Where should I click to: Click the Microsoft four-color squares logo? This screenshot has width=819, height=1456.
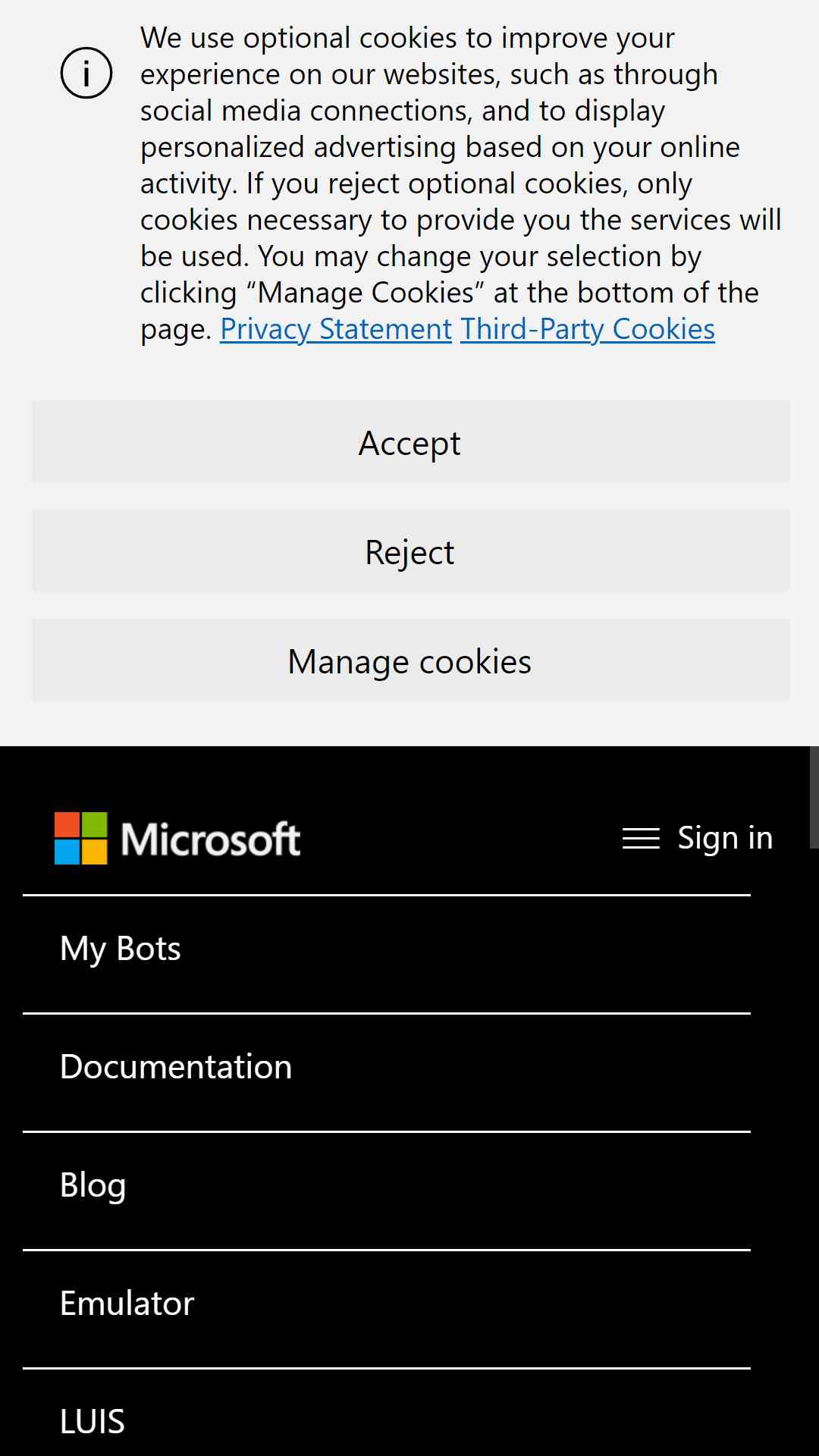[81, 839]
